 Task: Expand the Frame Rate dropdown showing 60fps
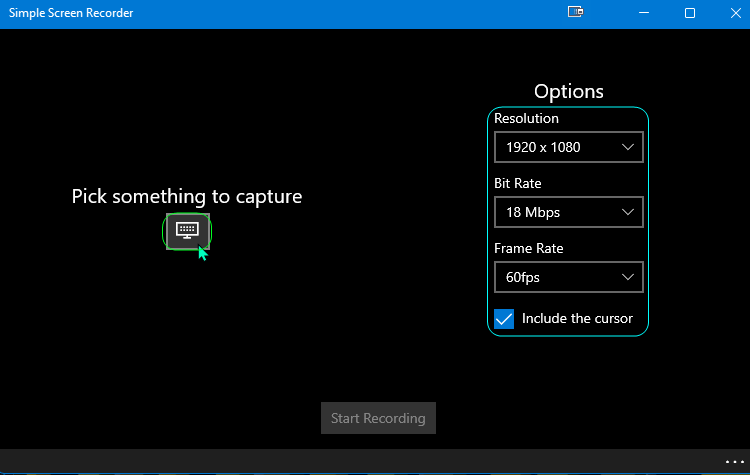point(569,277)
